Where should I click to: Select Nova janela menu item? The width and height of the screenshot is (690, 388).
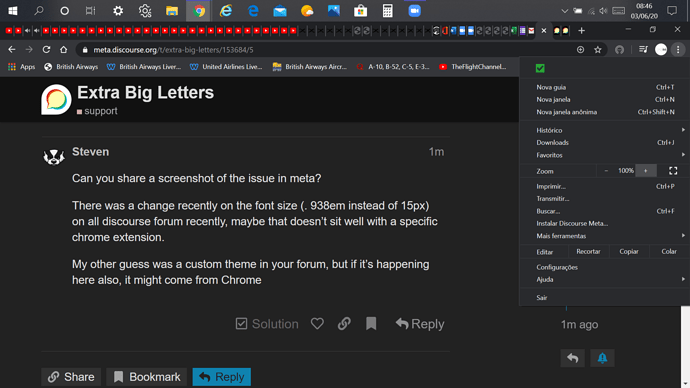click(605, 99)
